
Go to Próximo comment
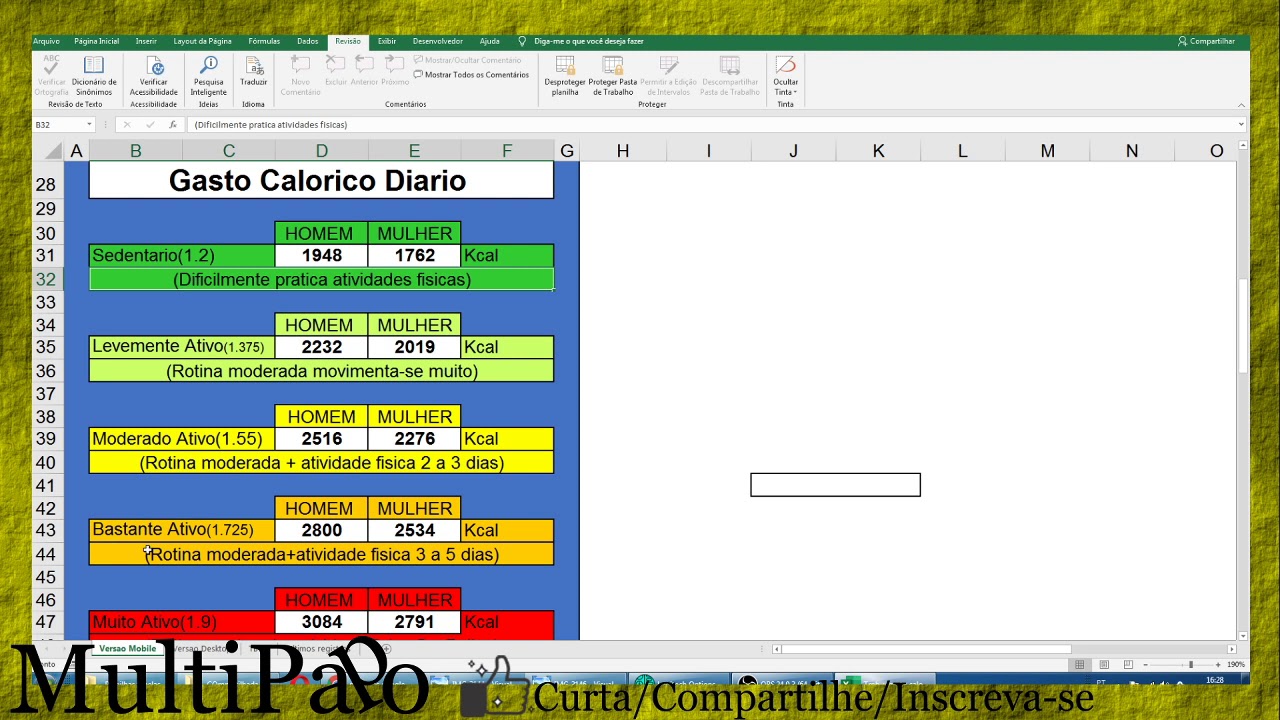coord(395,71)
